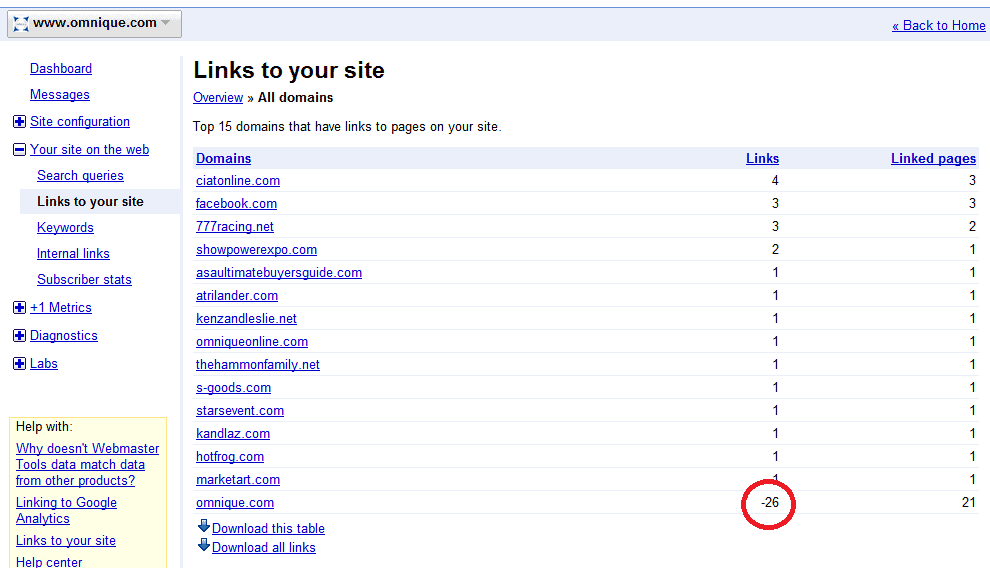Image resolution: width=990 pixels, height=568 pixels.
Task: Go to the Overview breadcrumb link
Action: [x=218, y=98]
